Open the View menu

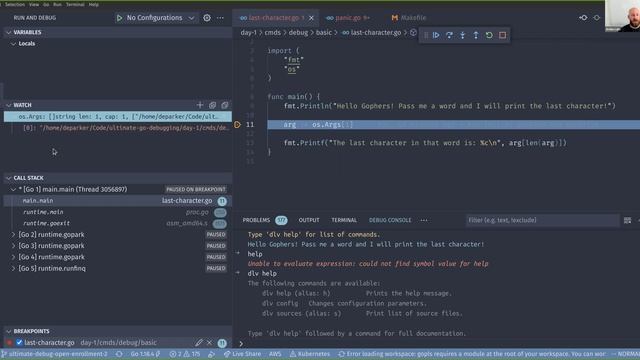coord(34,4)
